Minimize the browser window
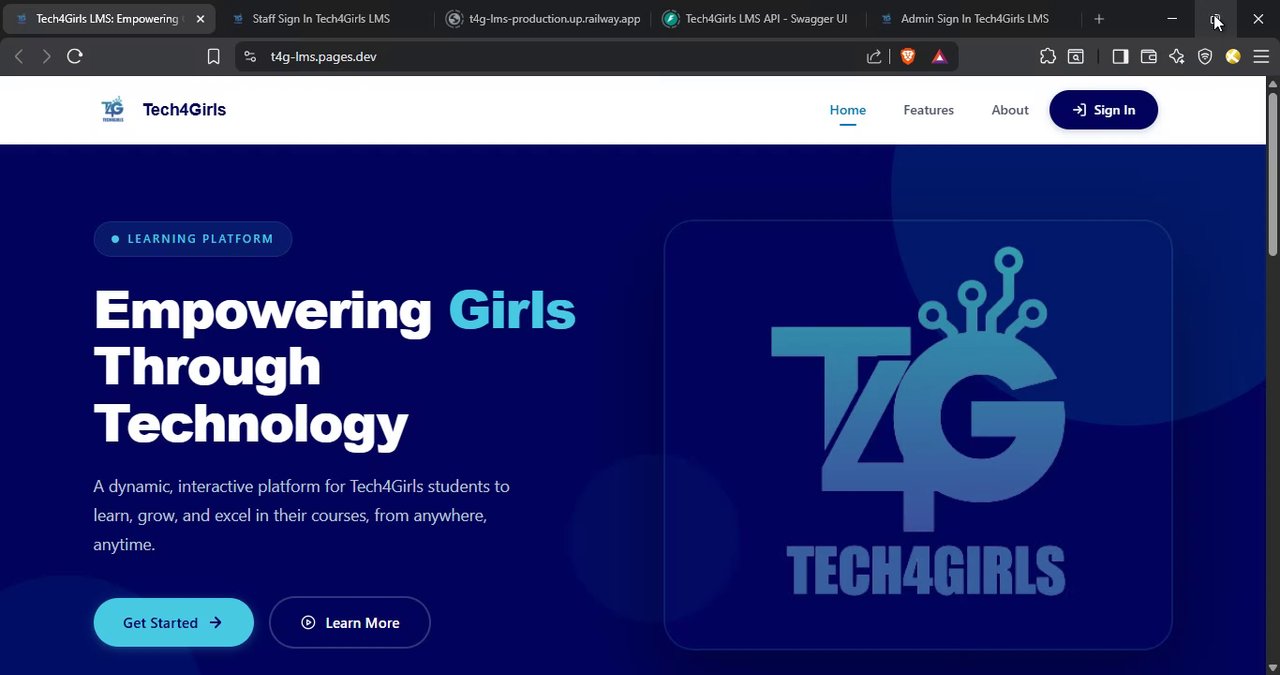This screenshot has height=675, width=1280. pyautogui.click(x=1172, y=19)
